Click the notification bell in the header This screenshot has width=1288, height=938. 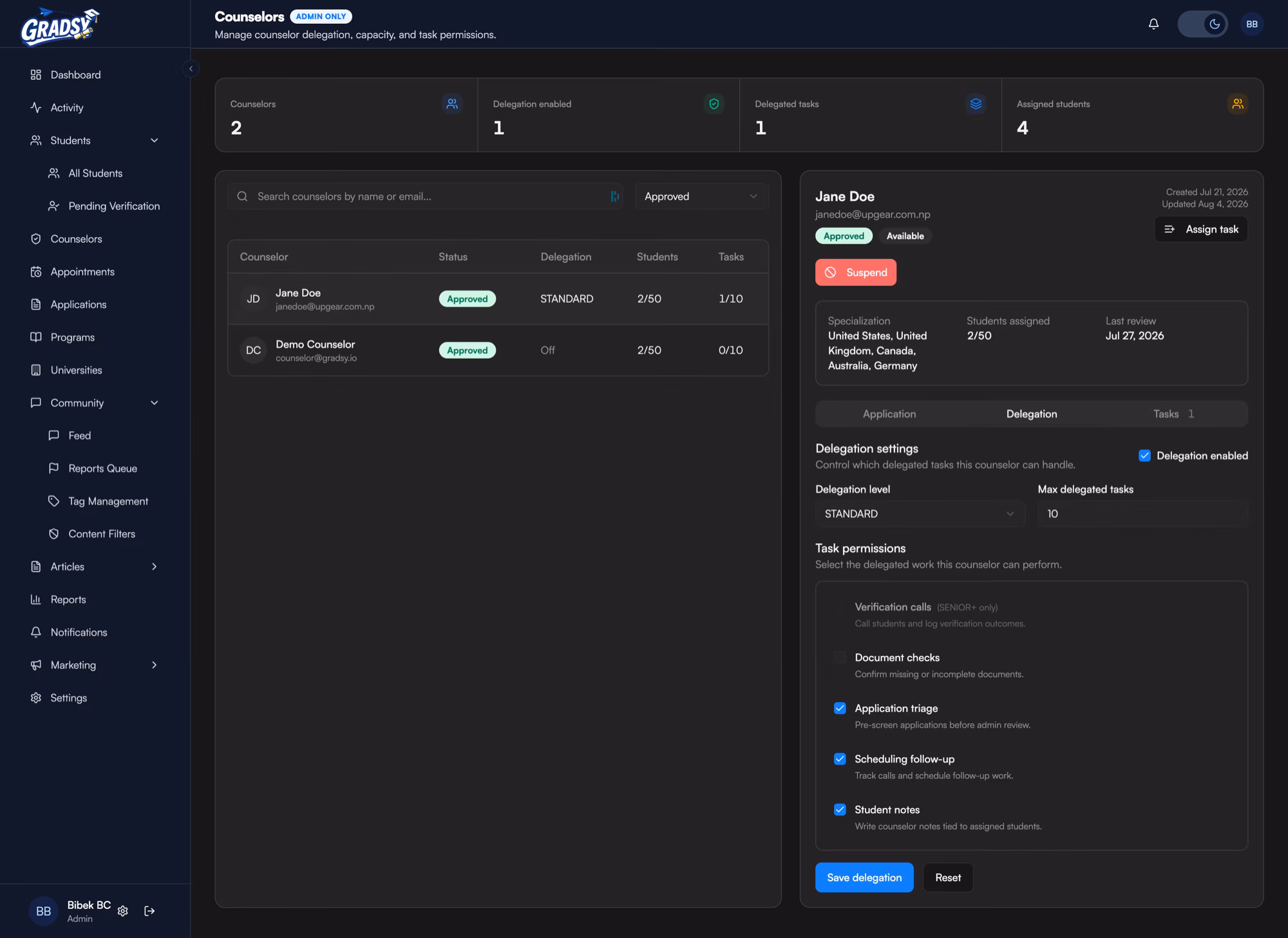pyautogui.click(x=1153, y=24)
